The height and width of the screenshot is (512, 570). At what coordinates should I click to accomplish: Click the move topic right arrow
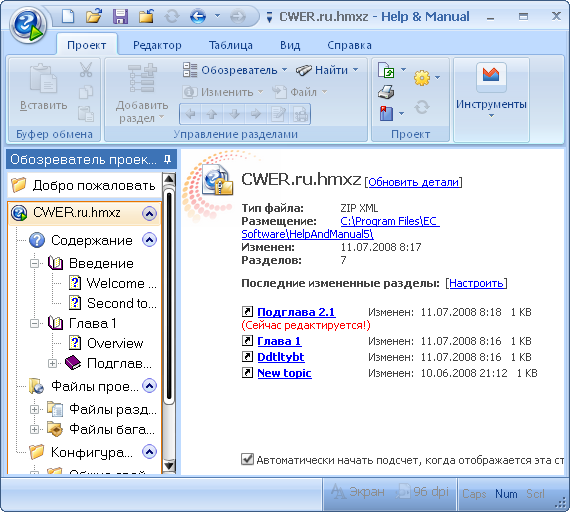[256, 114]
